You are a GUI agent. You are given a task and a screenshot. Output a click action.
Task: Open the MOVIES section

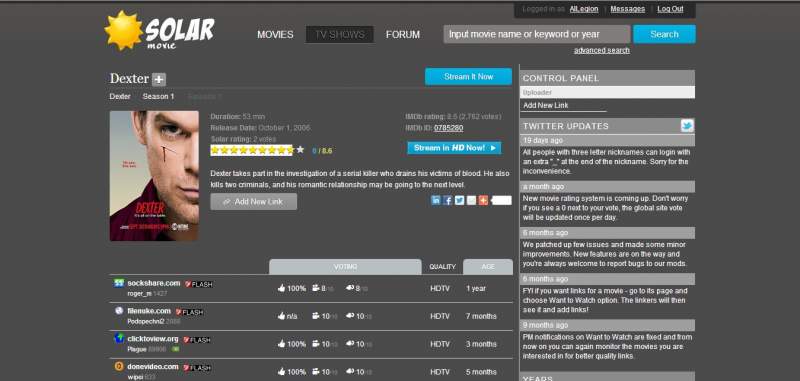click(275, 35)
